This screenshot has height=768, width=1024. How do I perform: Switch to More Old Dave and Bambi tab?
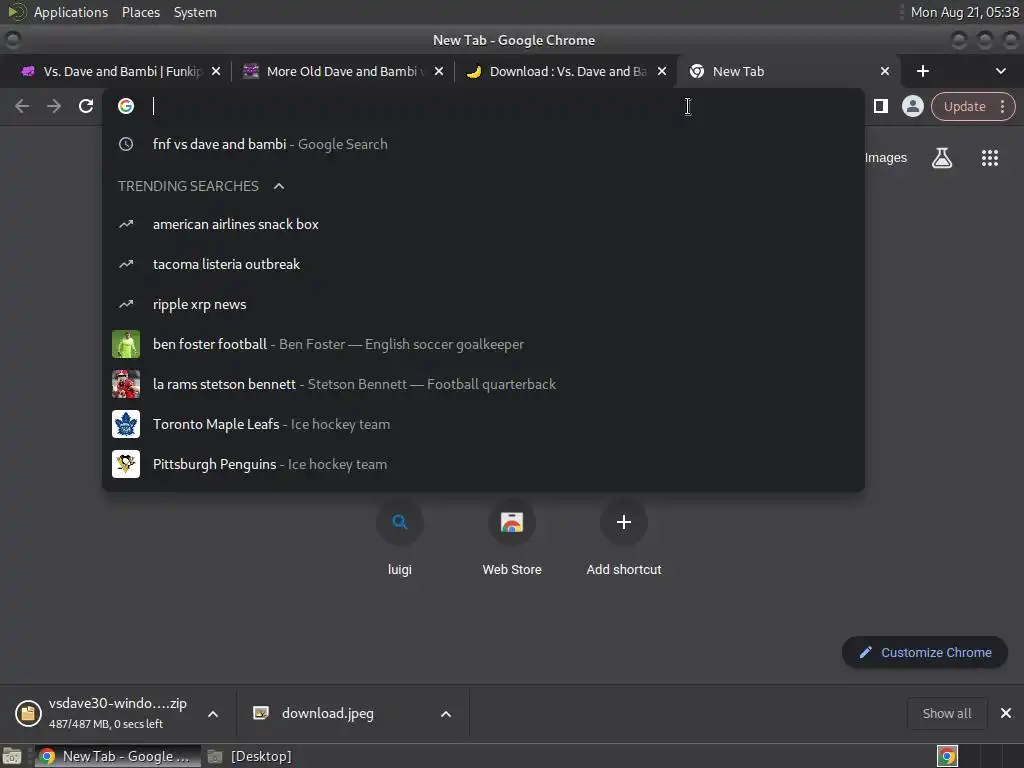tap(344, 71)
